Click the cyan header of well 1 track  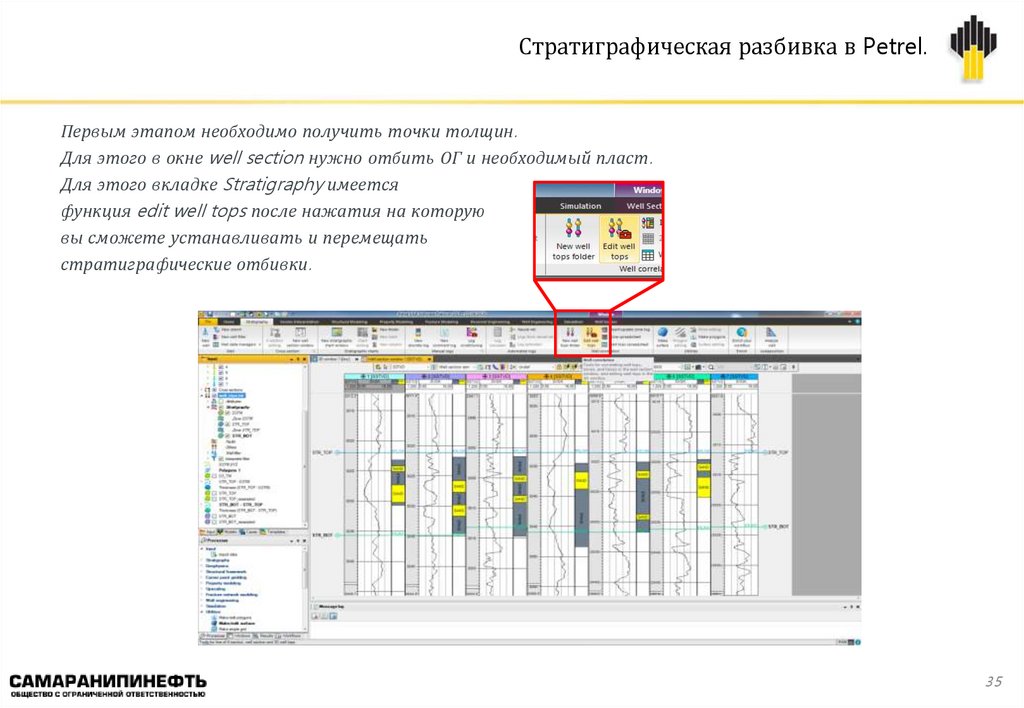(375, 377)
